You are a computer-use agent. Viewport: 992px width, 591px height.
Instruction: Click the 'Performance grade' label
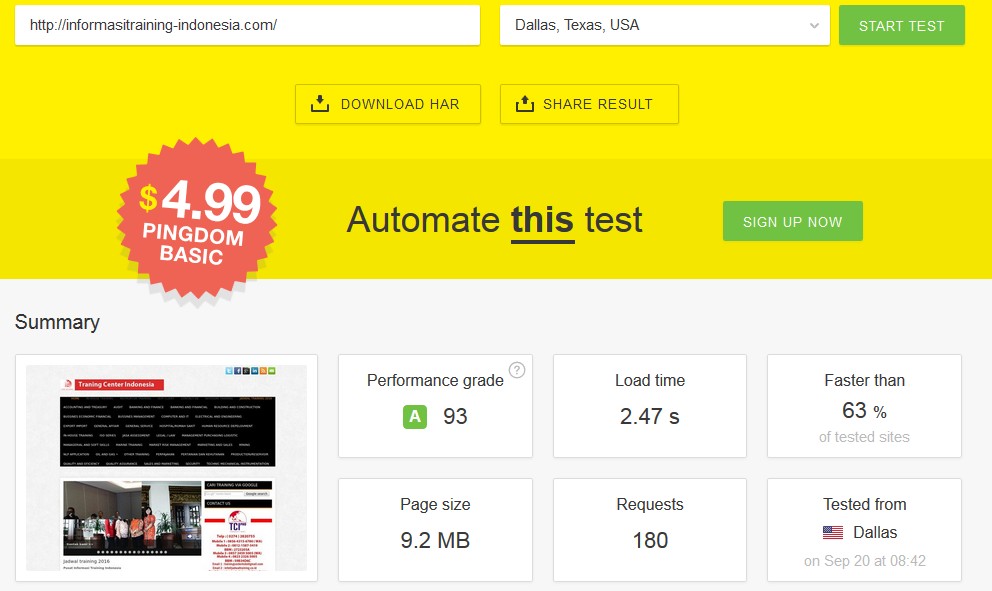435,380
